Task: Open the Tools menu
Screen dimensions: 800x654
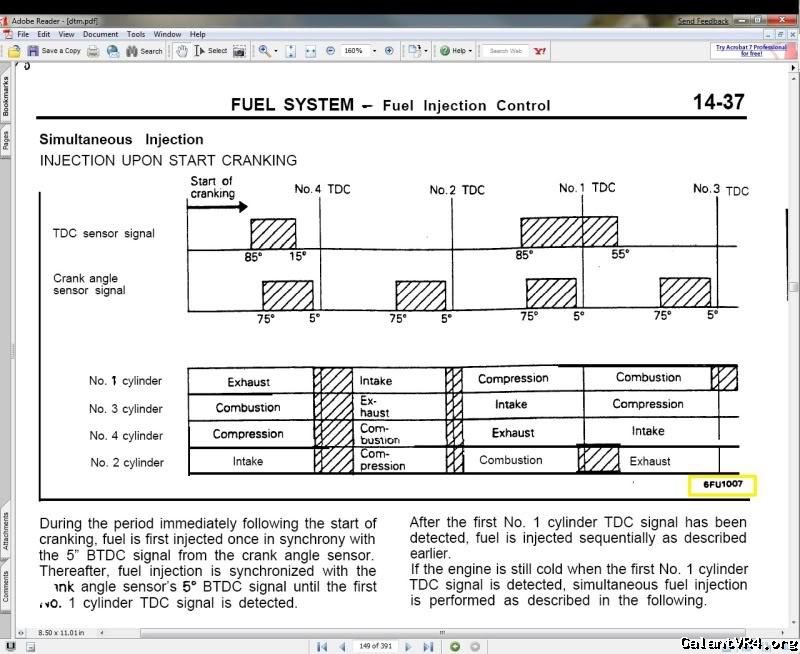Action: coord(136,34)
